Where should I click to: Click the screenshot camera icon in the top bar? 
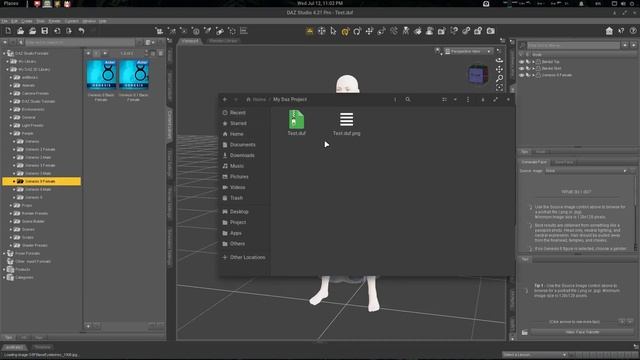[486, 4]
